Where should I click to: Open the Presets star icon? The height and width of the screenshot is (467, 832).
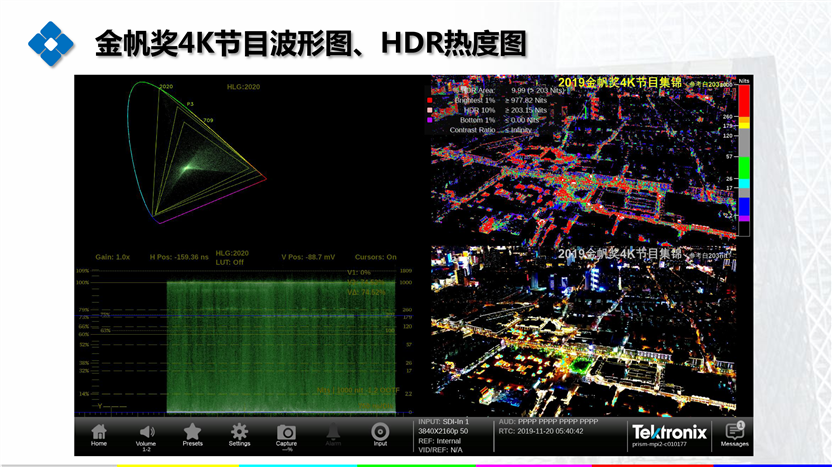(x=192, y=433)
